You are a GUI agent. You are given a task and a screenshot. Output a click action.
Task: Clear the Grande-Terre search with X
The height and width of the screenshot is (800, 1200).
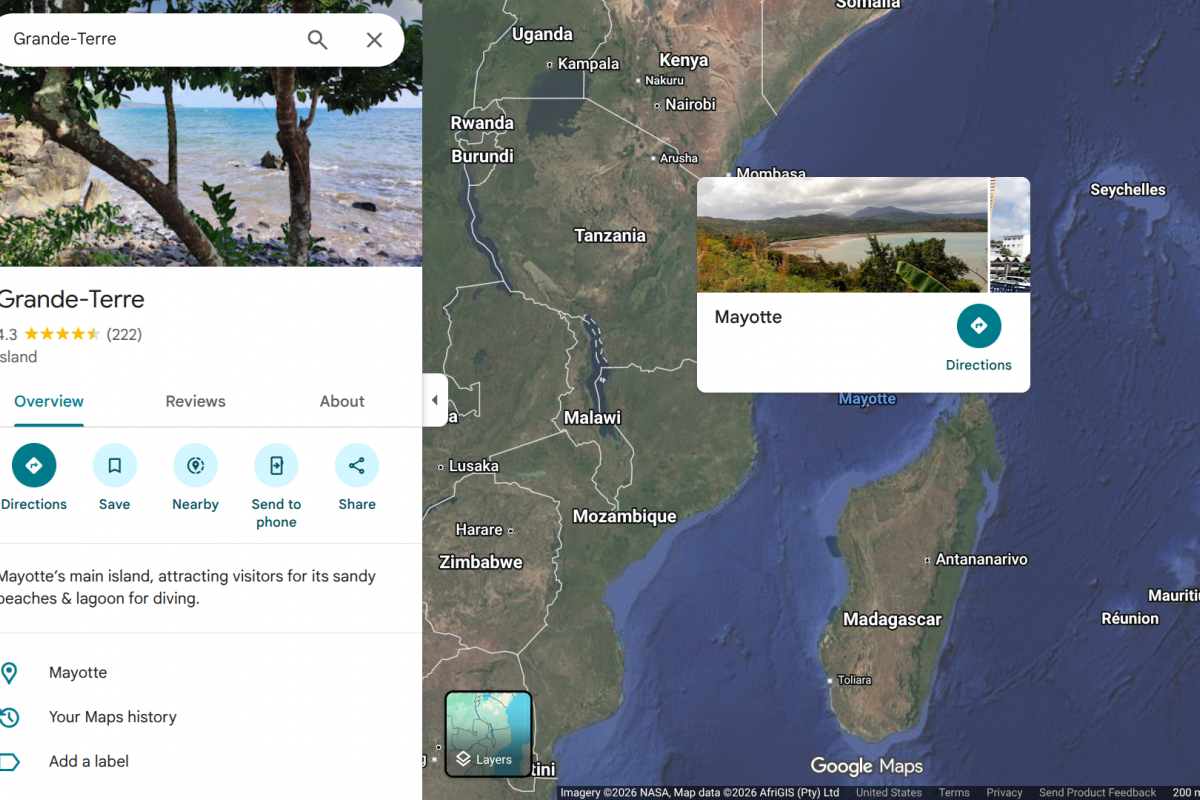pyautogui.click(x=374, y=40)
